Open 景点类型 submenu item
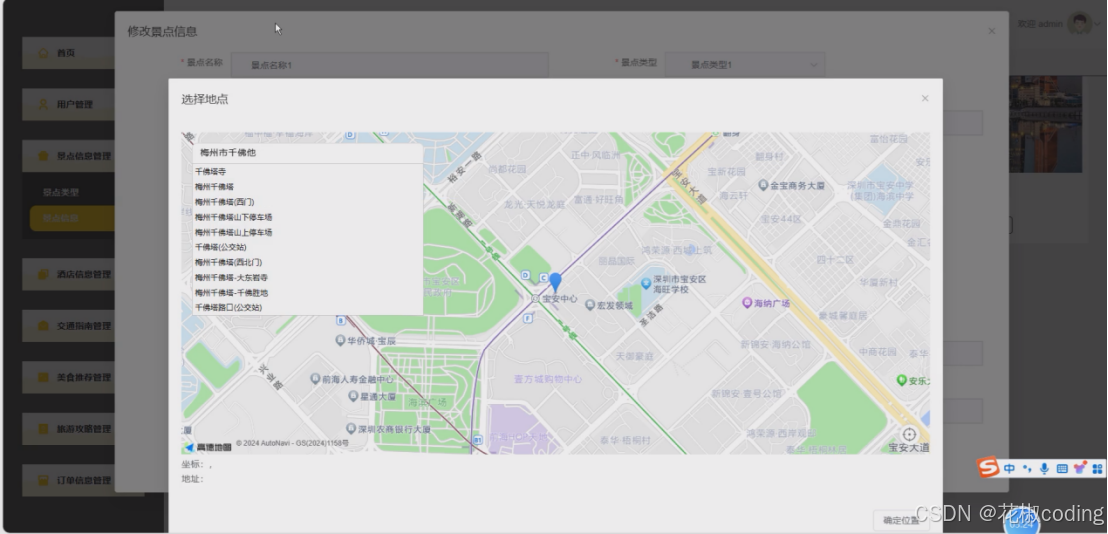This screenshot has height=534, width=1108. click(61, 192)
